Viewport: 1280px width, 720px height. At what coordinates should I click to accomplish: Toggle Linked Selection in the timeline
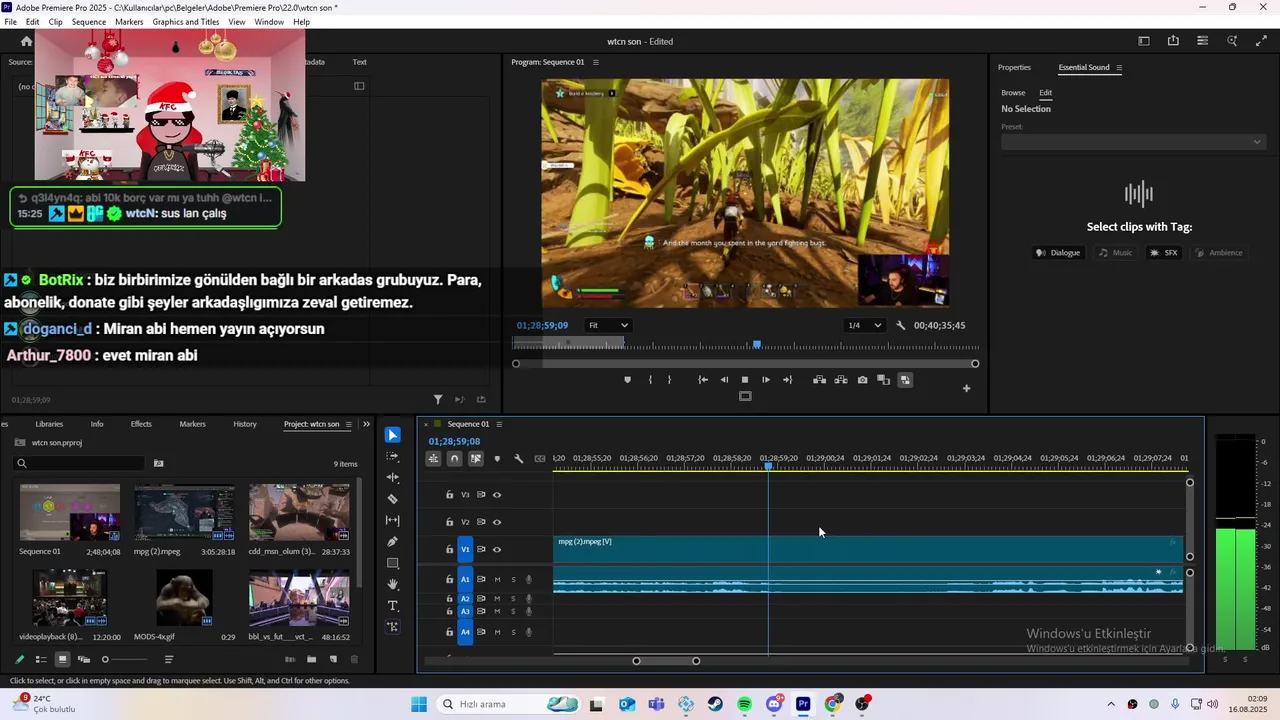point(475,459)
